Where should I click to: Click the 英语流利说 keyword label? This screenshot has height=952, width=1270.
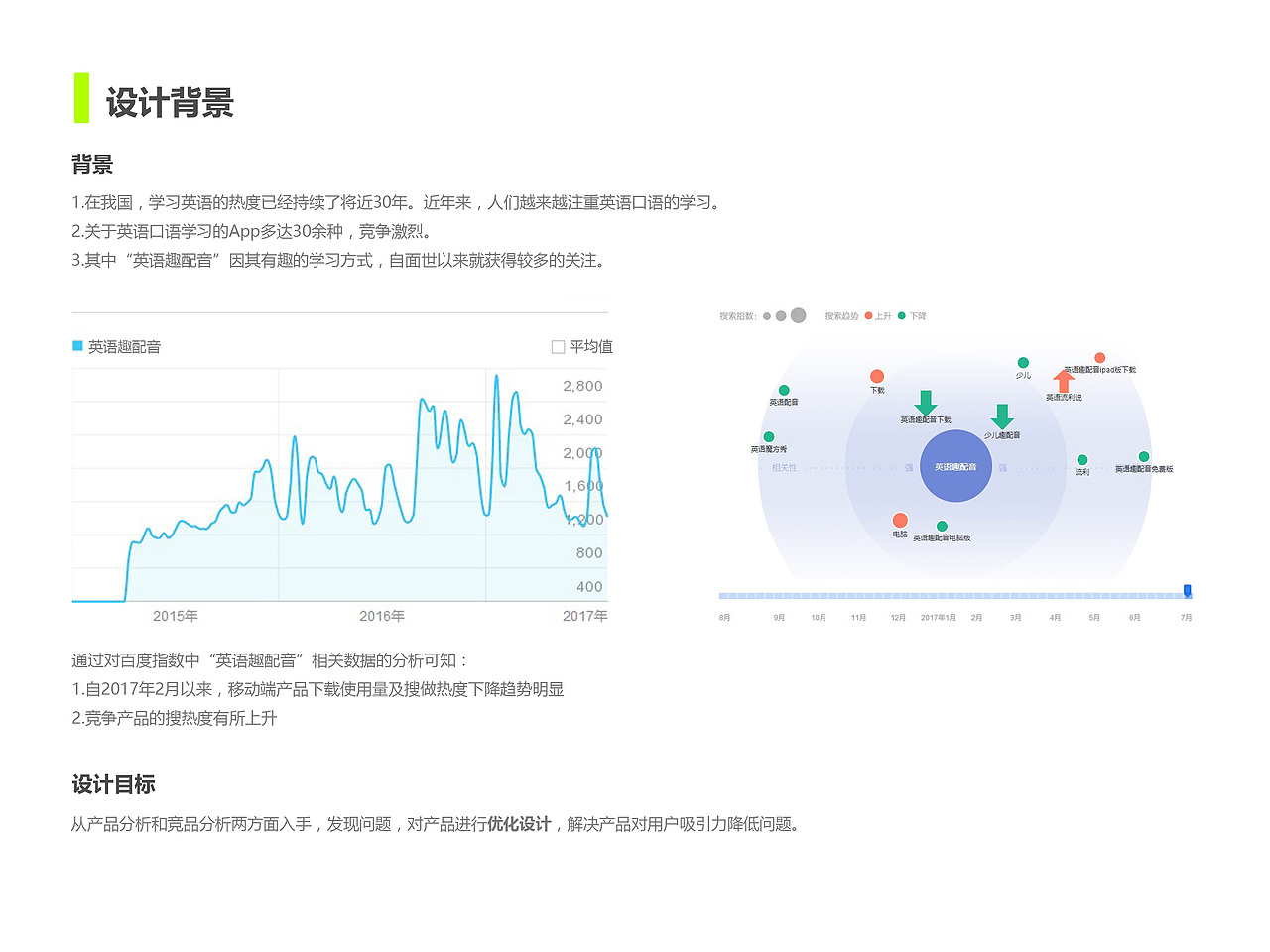(x=1064, y=398)
